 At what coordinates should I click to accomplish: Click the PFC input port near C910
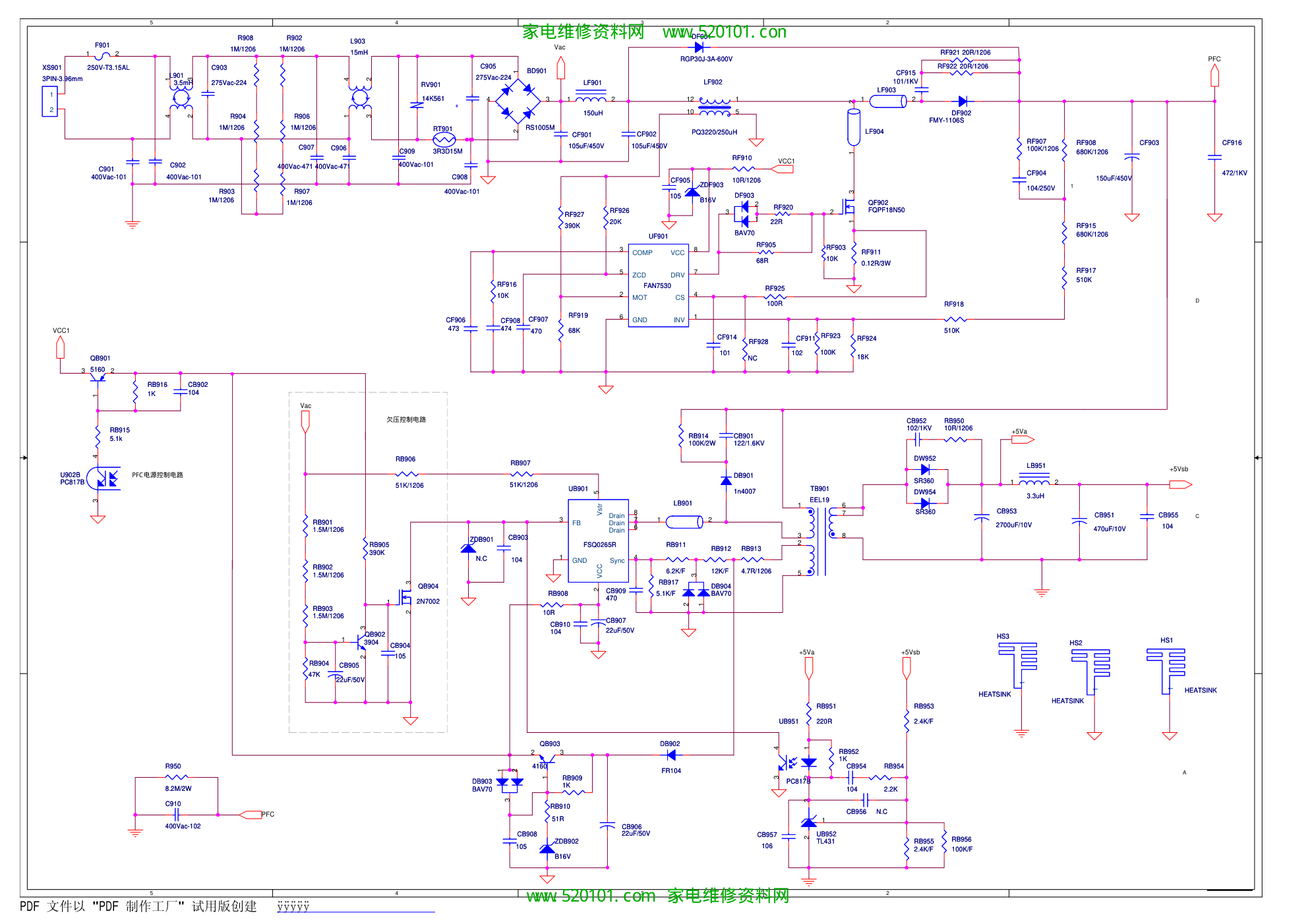pos(251,815)
